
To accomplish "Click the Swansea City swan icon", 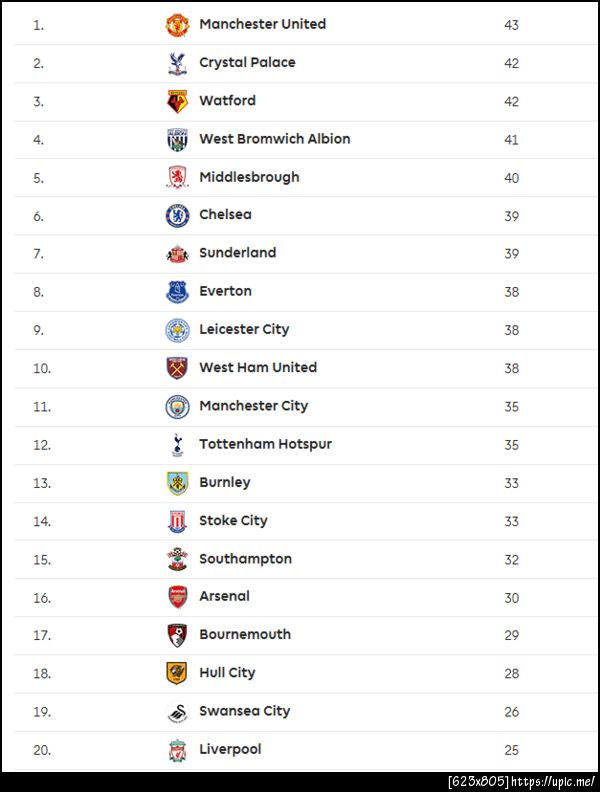I will pos(177,712).
